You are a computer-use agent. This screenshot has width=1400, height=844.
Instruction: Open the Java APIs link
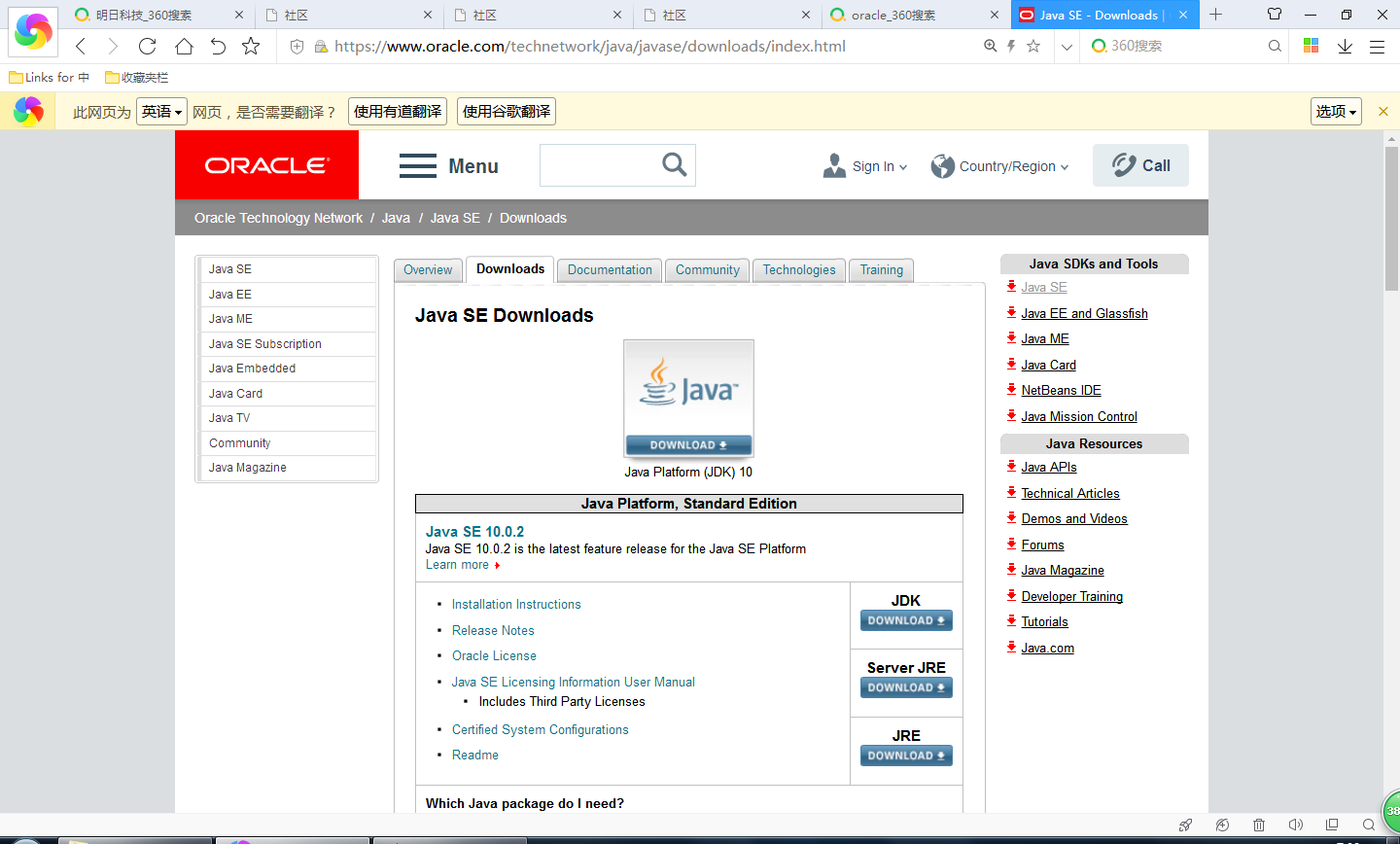(x=1049, y=467)
